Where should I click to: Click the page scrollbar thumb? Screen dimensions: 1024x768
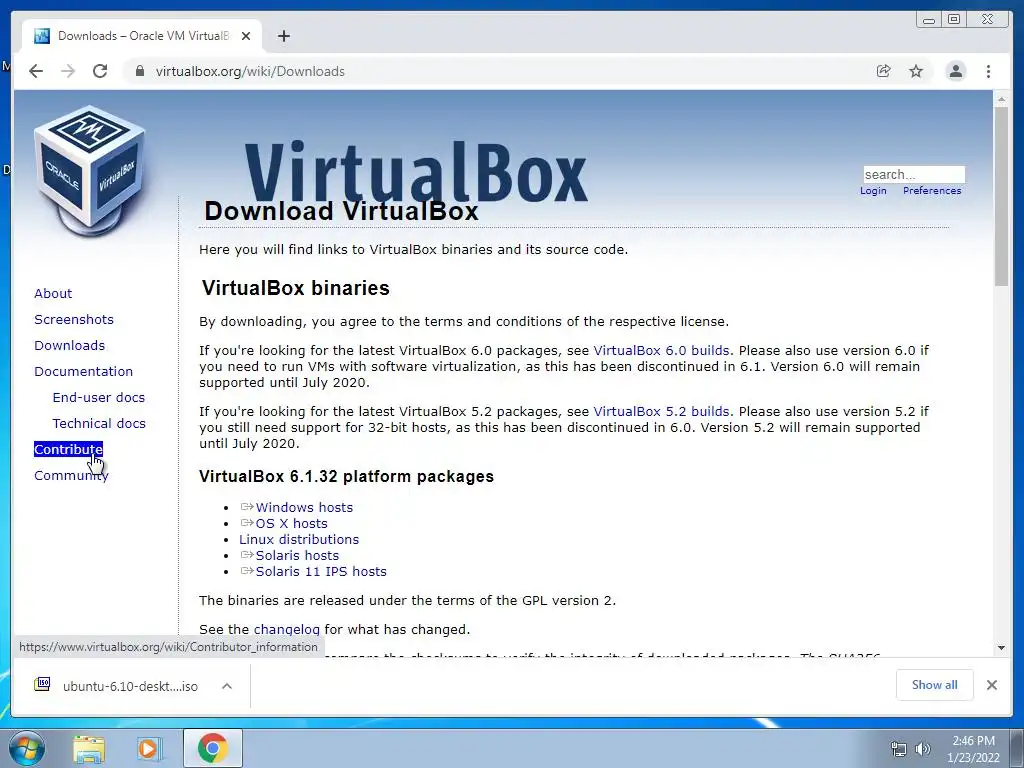click(1001, 196)
